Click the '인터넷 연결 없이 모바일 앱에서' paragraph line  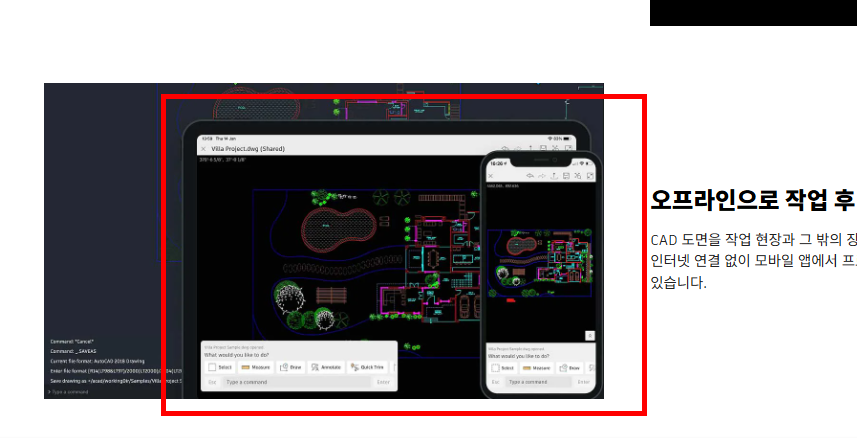(753, 261)
